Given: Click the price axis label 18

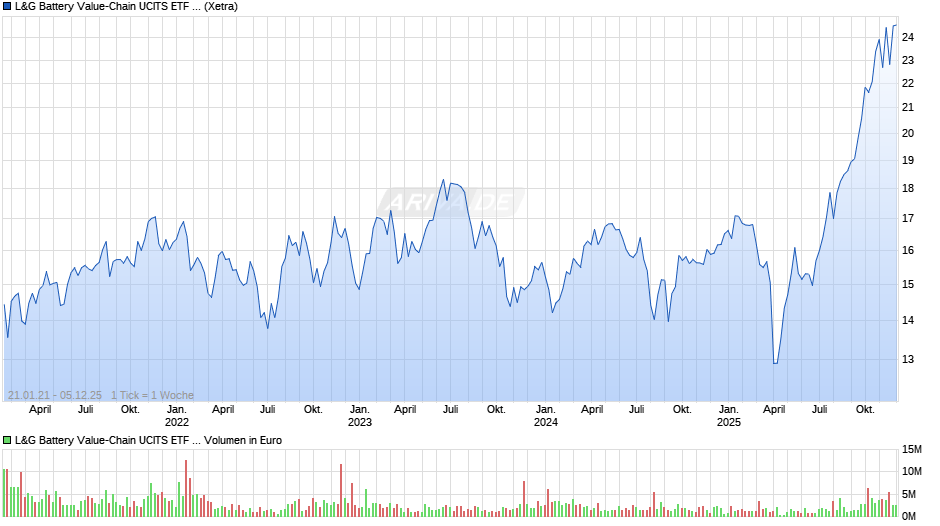Looking at the screenshot, I should [x=908, y=188].
